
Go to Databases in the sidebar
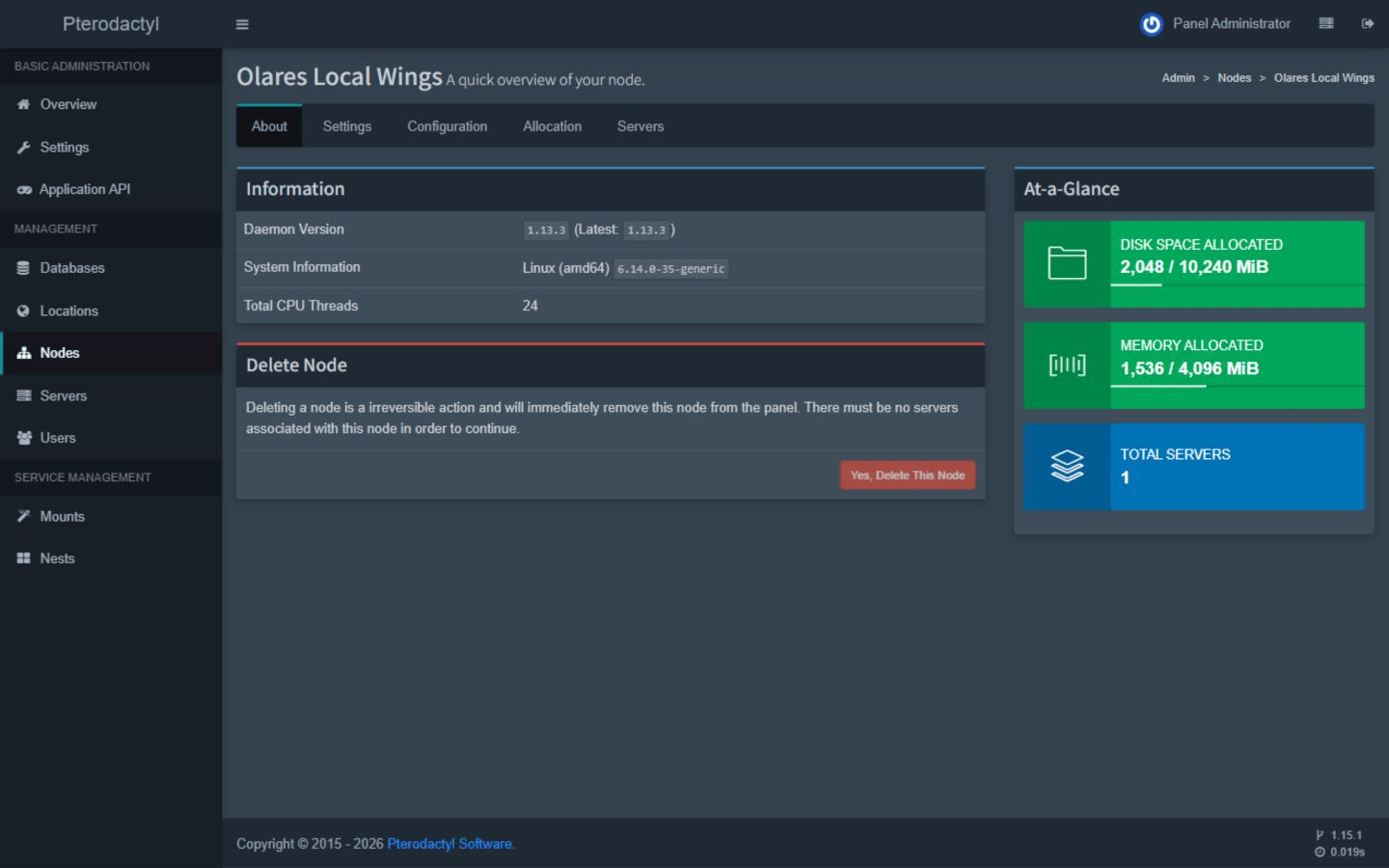[x=111, y=268]
